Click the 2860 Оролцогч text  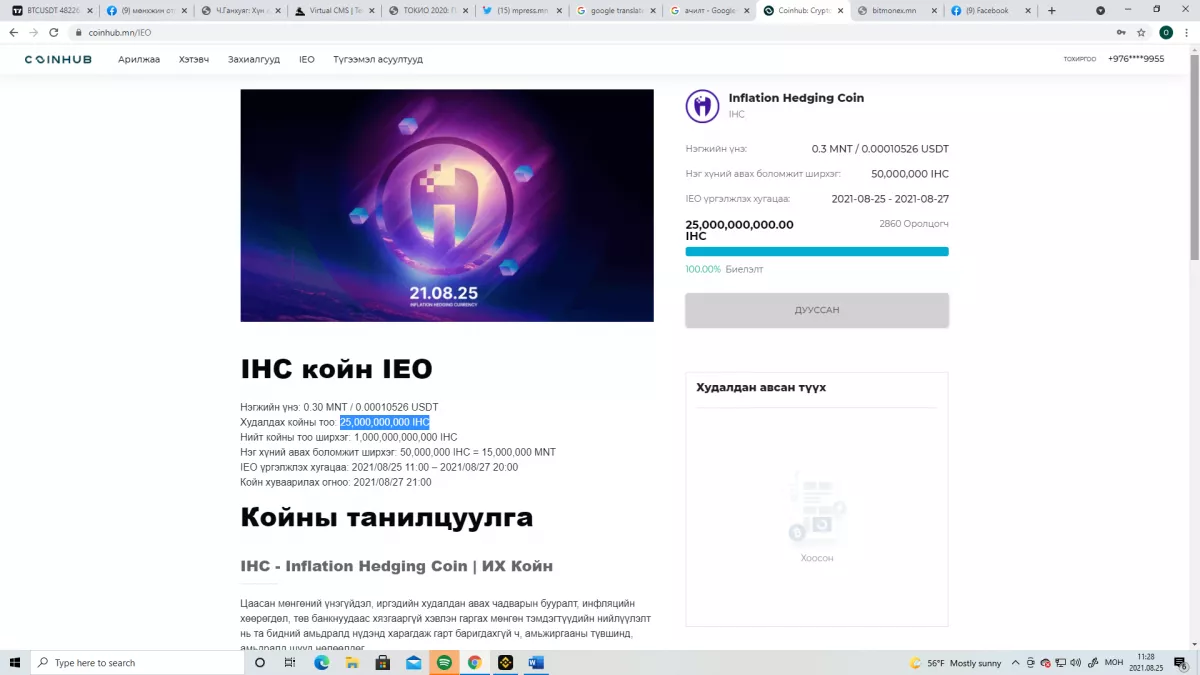tap(914, 224)
